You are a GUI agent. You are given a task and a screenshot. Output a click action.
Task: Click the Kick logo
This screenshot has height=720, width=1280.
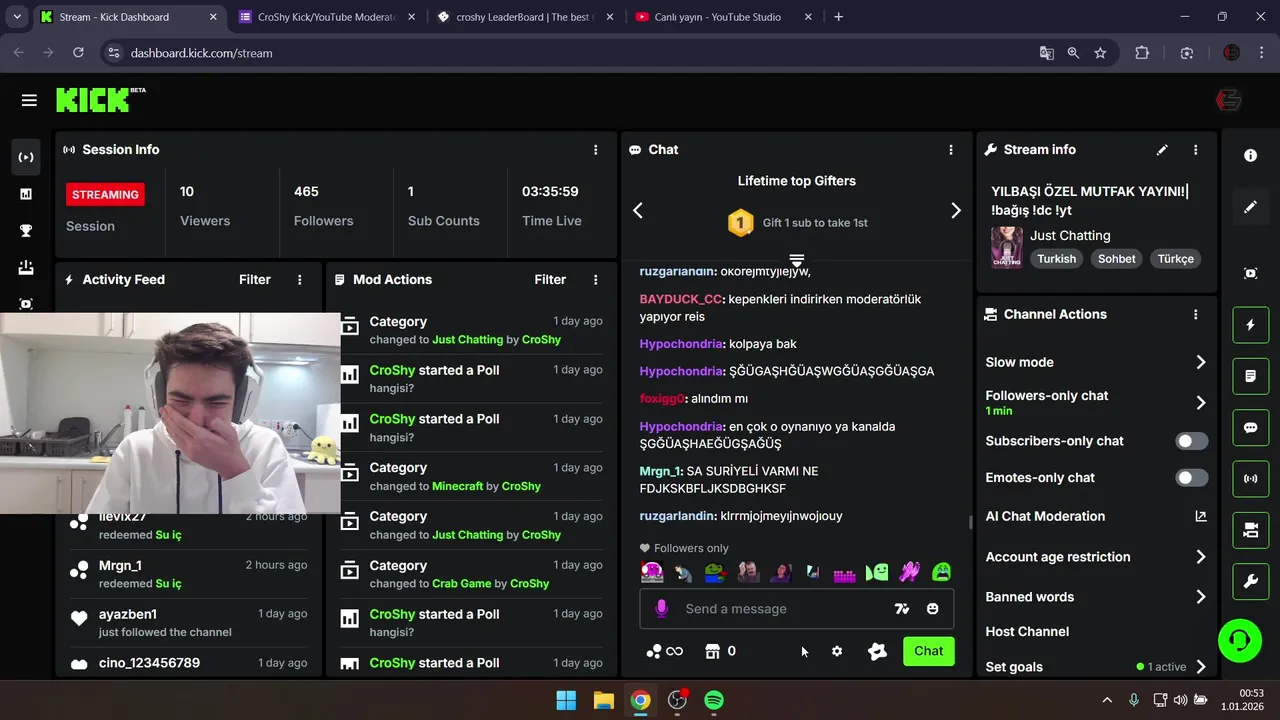click(x=100, y=99)
